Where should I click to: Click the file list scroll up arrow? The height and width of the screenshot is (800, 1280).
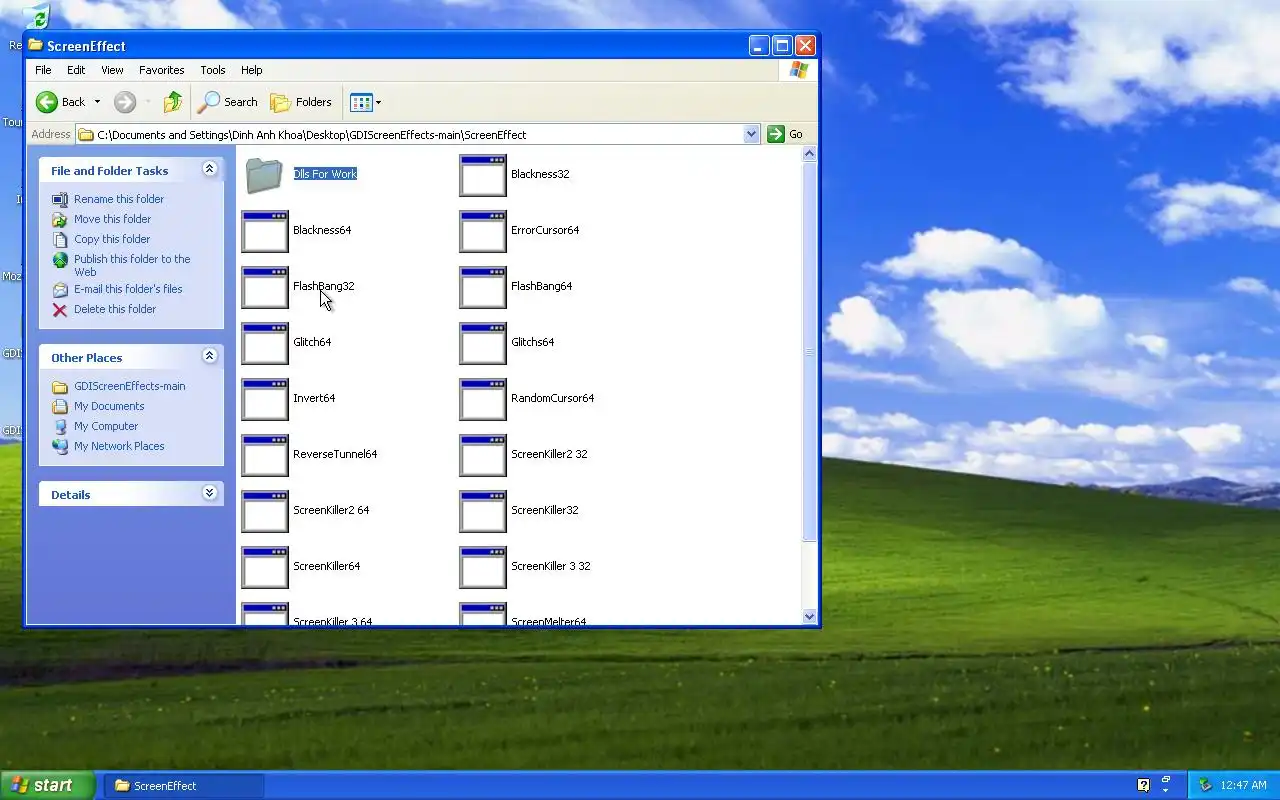pyautogui.click(x=809, y=153)
